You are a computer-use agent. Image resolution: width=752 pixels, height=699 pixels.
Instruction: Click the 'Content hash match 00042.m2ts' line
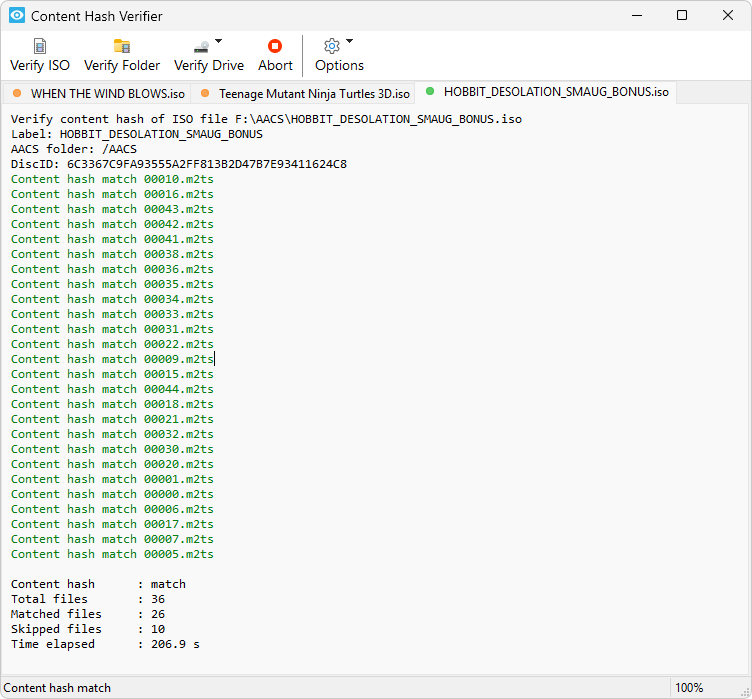click(112, 224)
